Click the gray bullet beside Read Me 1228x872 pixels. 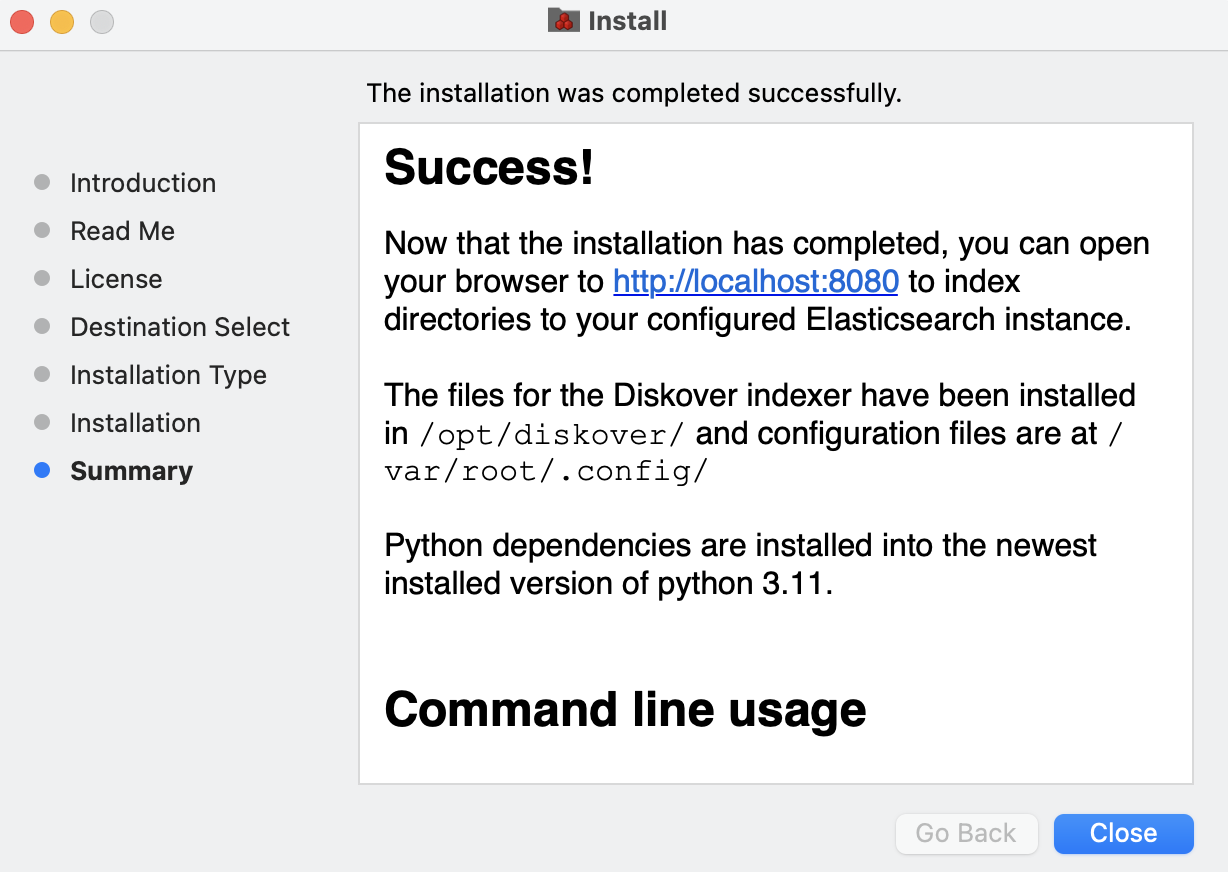42,231
